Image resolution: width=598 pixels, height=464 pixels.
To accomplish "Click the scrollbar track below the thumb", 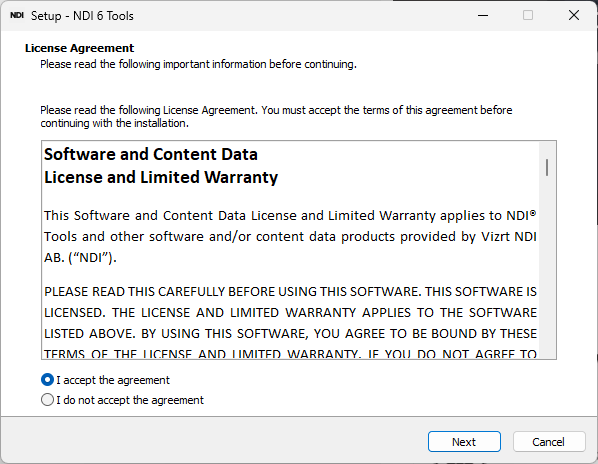I will tap(547, 267).
